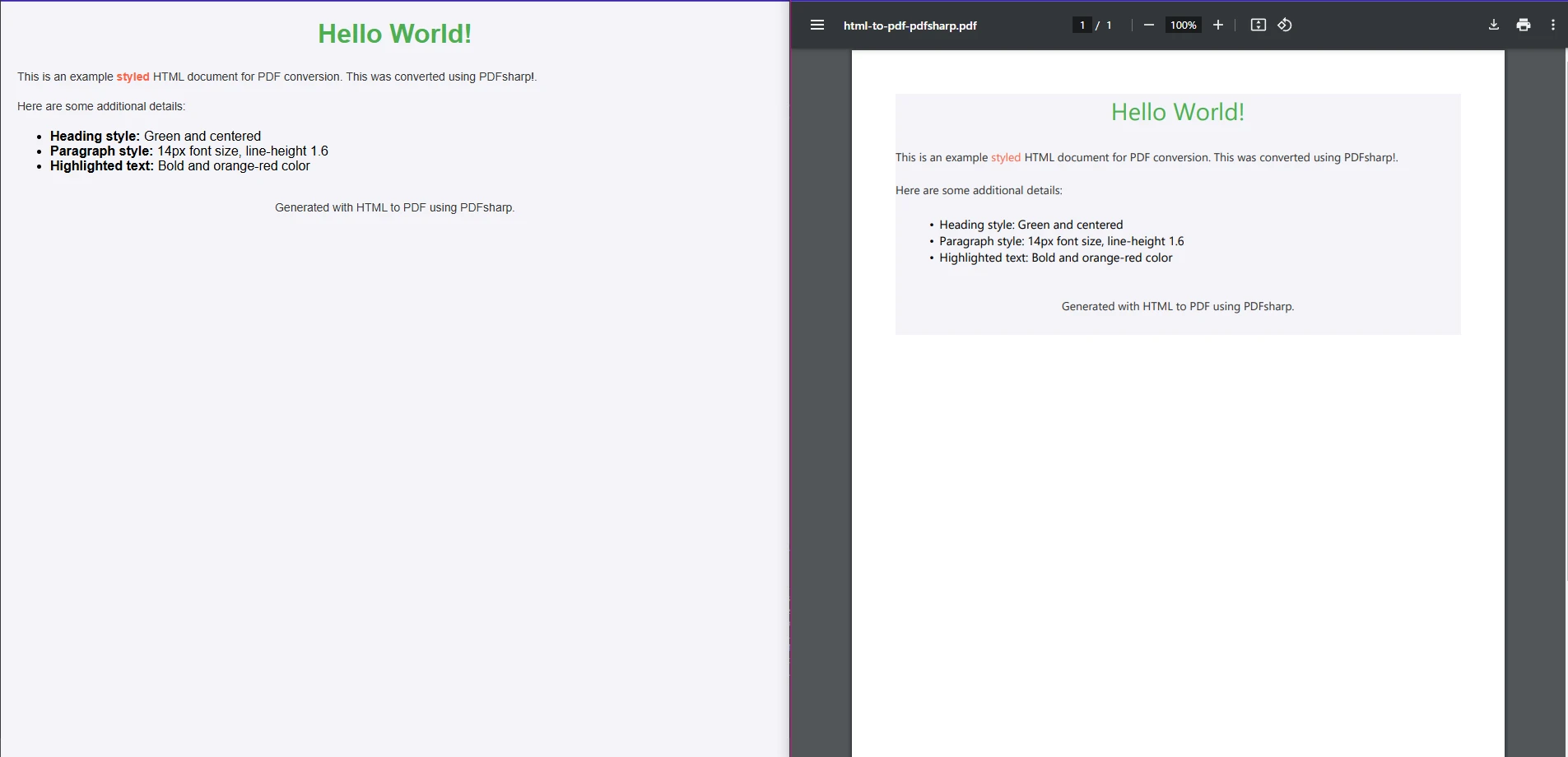This screenshot has height=757, width=1568.
Task: Print the PDF document
Action: (x=1524, y=25)
